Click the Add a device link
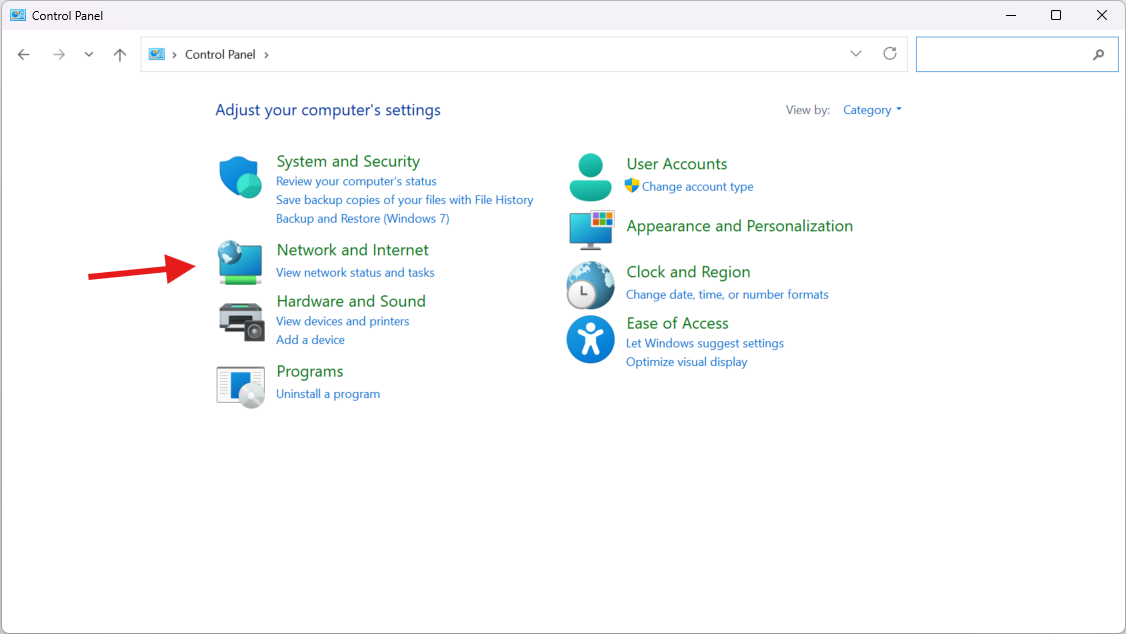The width and height of the screenshot is (1126, 634). pos(310,340)
